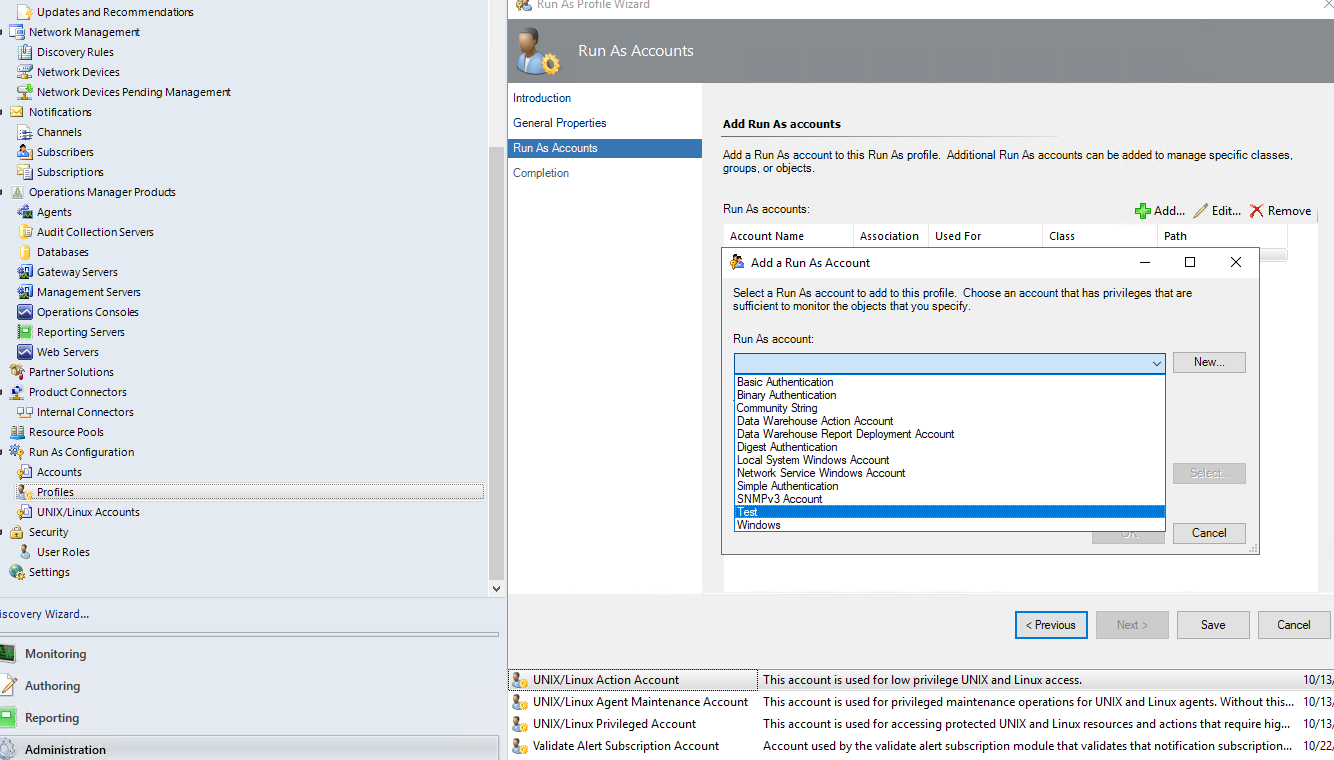Click the Internal Connectors icon

[x=26, y=412]
